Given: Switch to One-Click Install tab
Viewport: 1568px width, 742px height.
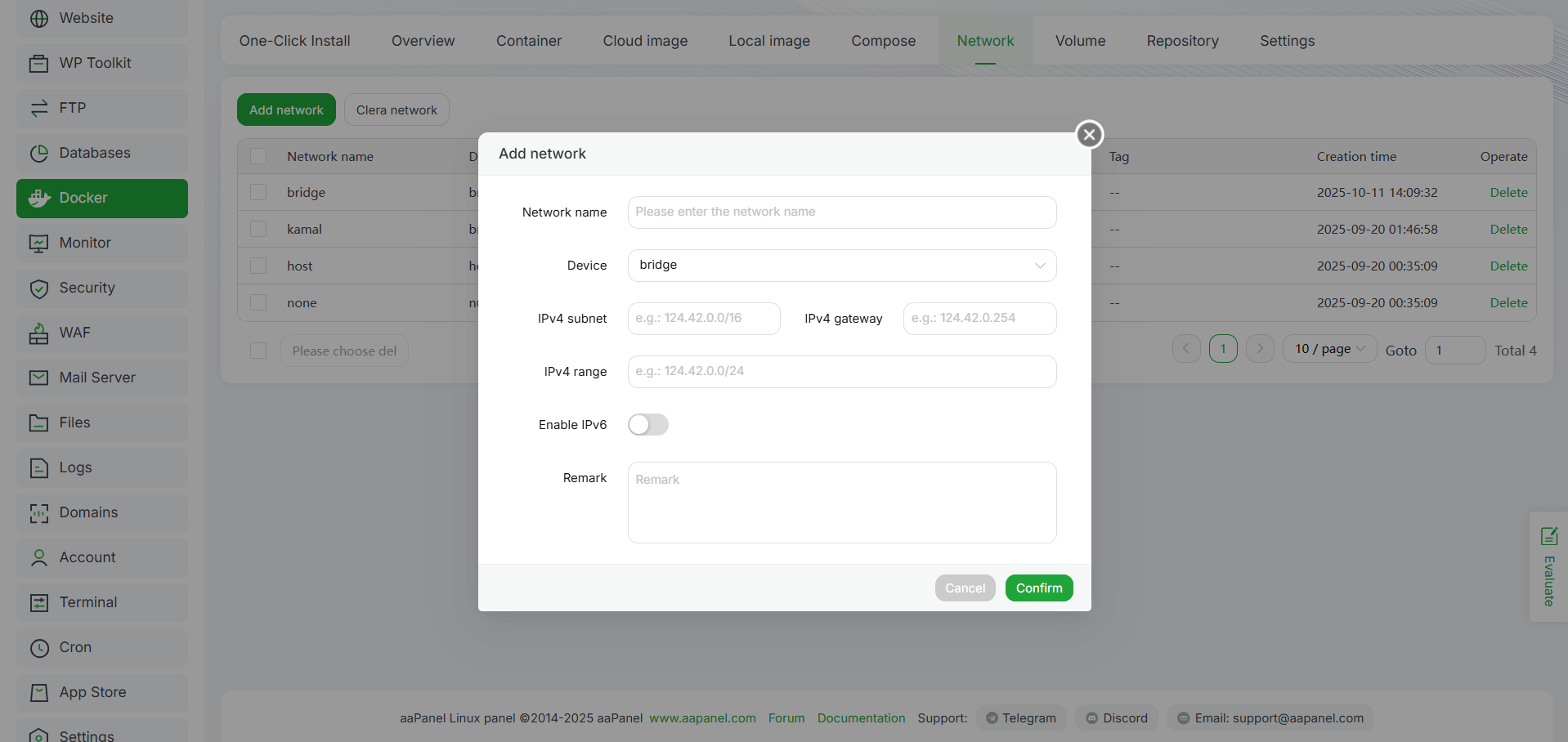Looking at the screenshot, I should click(x=294, y=41).
